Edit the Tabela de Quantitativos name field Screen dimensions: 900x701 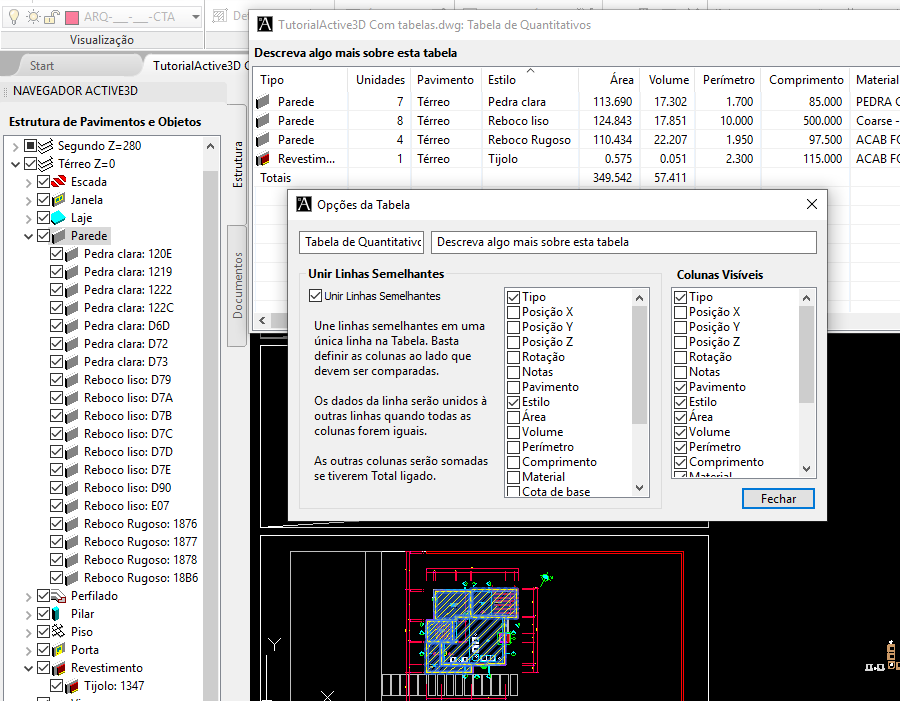[x=362, y=242]
